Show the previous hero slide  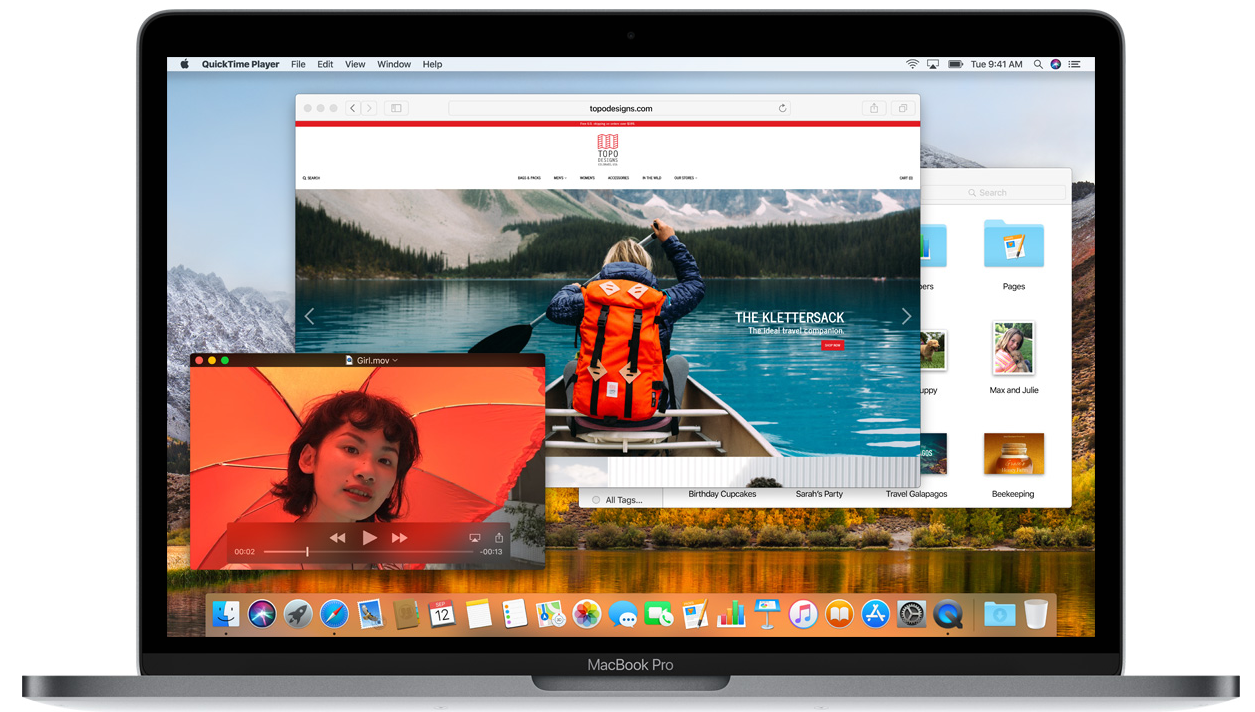(309, 316)
